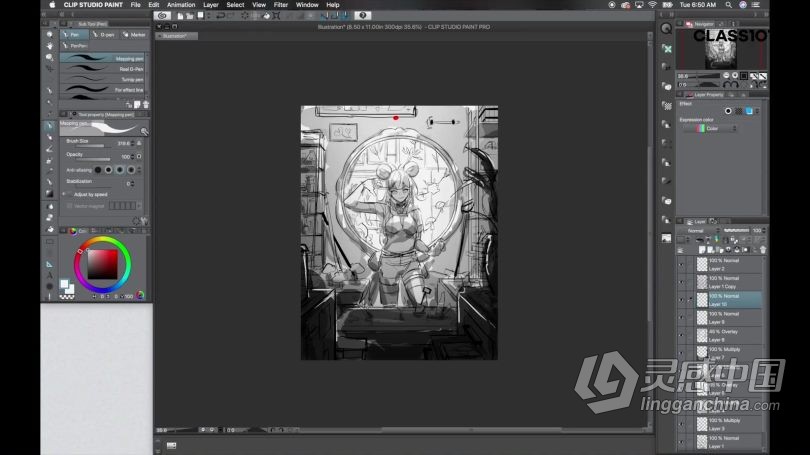Open the Filter menu
810x455 pixels.
pyautogui.click(x=281, y=5)
